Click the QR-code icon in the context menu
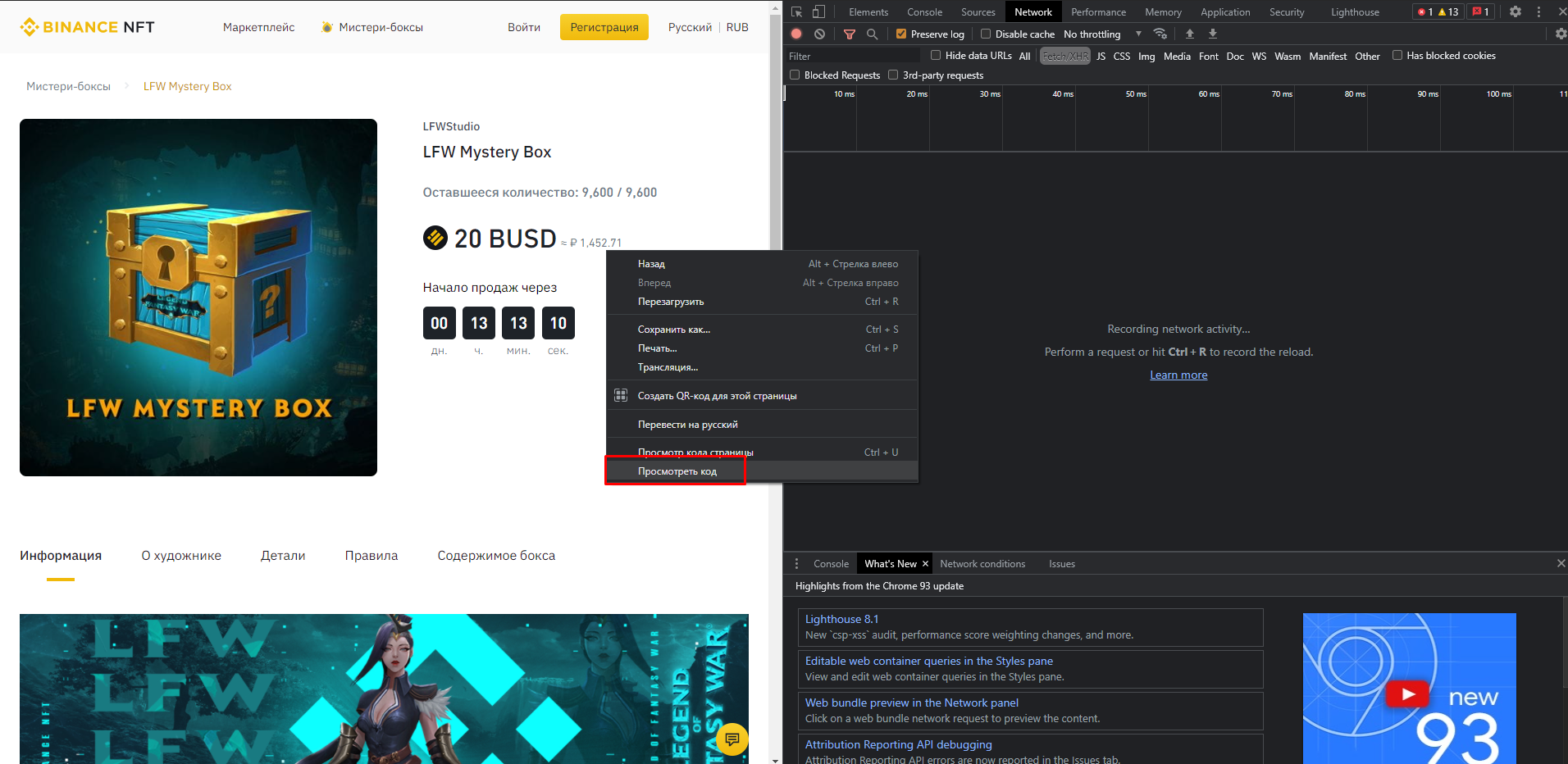The width and height of the screenshot is (1568, 764). 621,396
